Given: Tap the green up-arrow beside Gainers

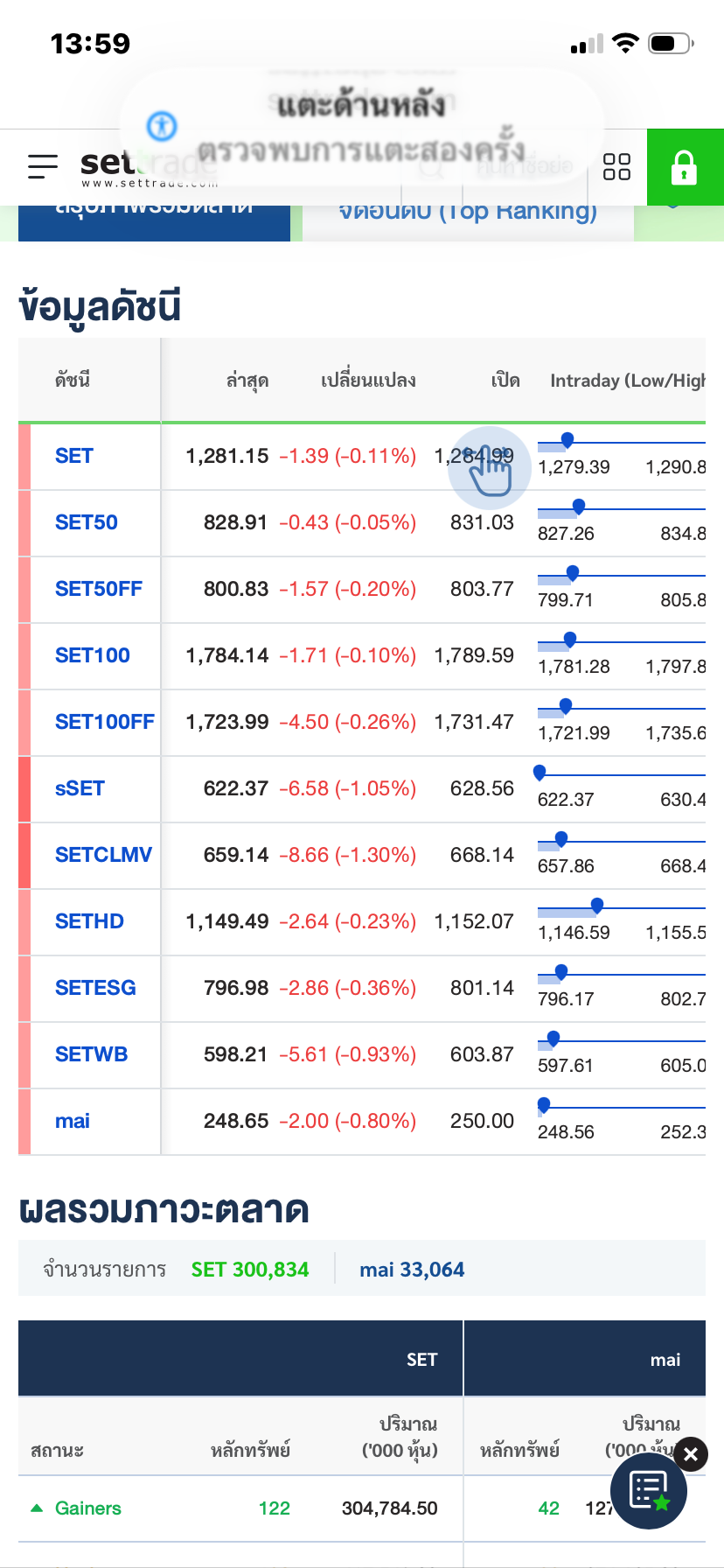Looking at the screenshot, I should tap(37, 1508).
